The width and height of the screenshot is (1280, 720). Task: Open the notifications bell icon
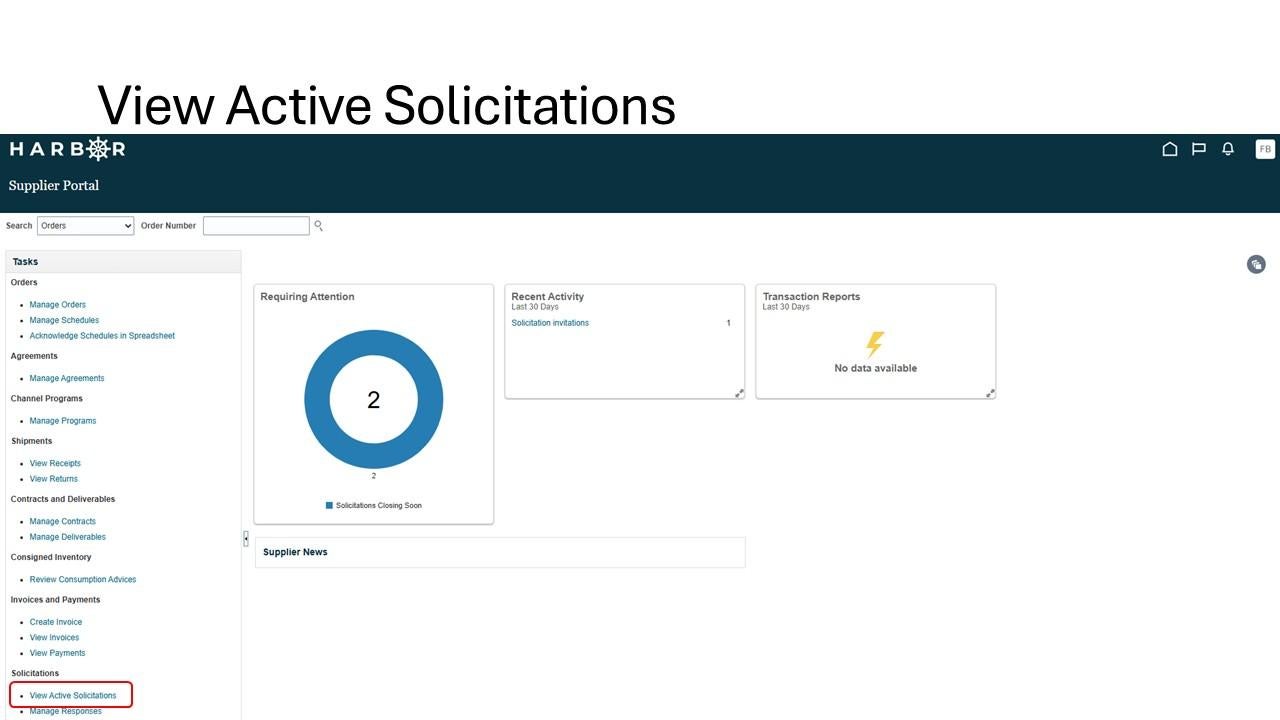[1228, 149]
